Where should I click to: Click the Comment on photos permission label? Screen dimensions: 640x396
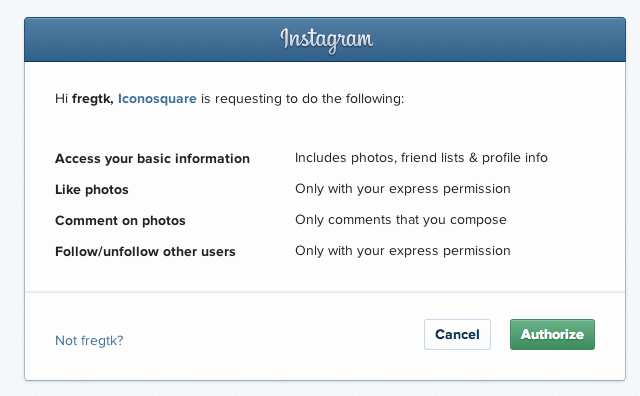click(x=120, y=220)
